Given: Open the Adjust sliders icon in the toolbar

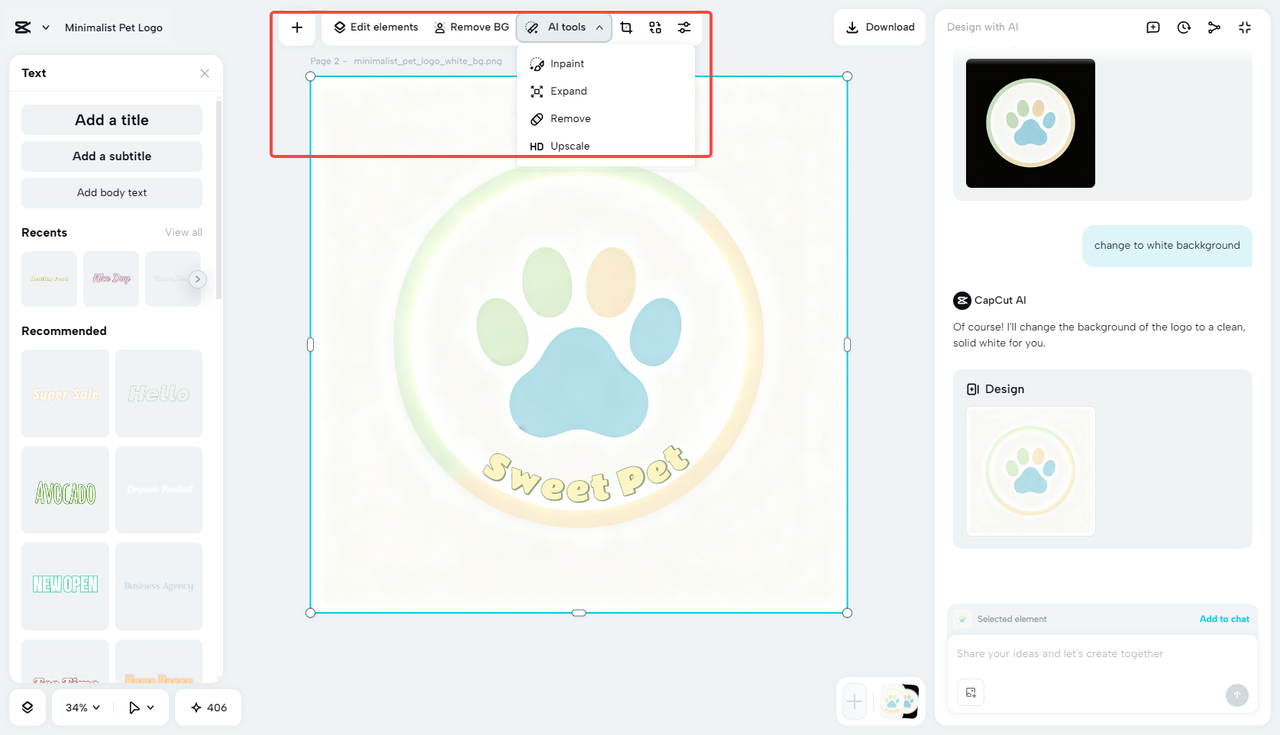Looking at the screenshot, I should pos(684,27).
